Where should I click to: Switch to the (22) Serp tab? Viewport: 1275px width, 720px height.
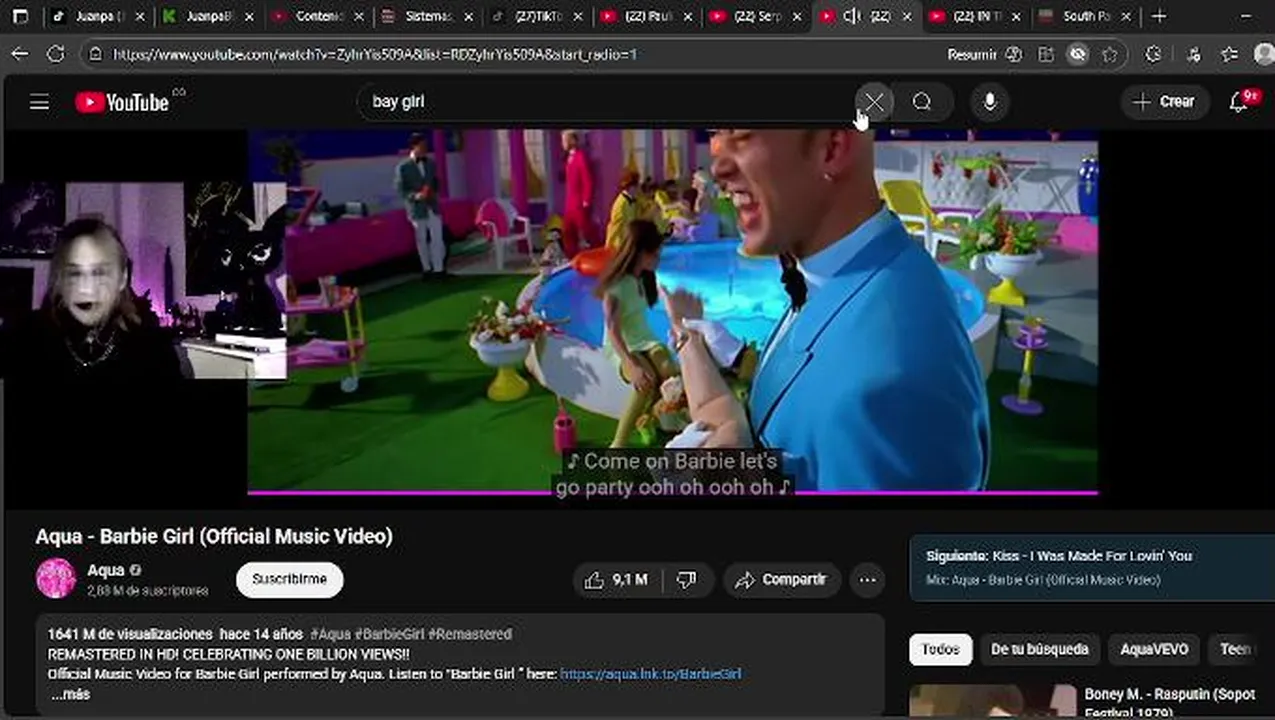(x=756, y=16)
